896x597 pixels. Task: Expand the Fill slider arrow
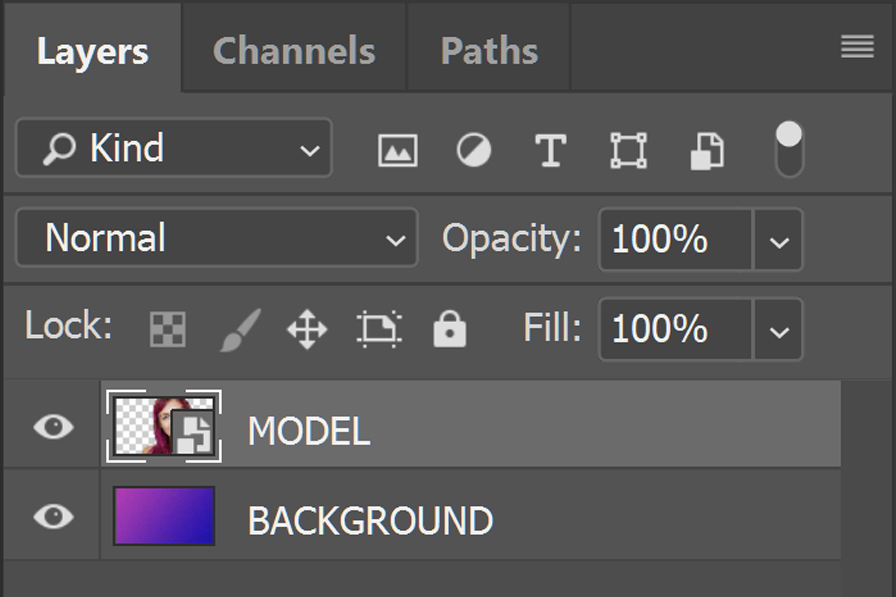(779, 329)
